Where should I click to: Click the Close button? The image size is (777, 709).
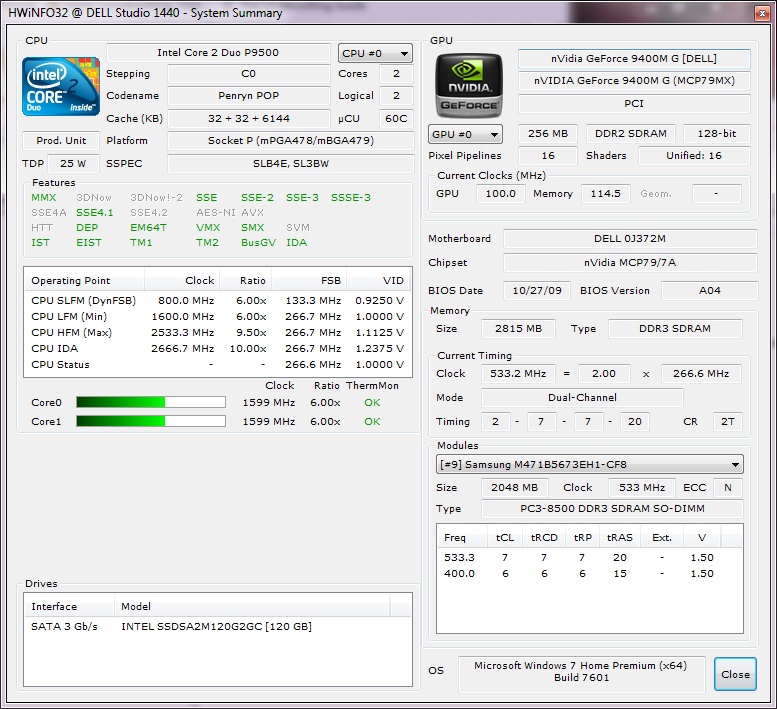click(735, 674)
